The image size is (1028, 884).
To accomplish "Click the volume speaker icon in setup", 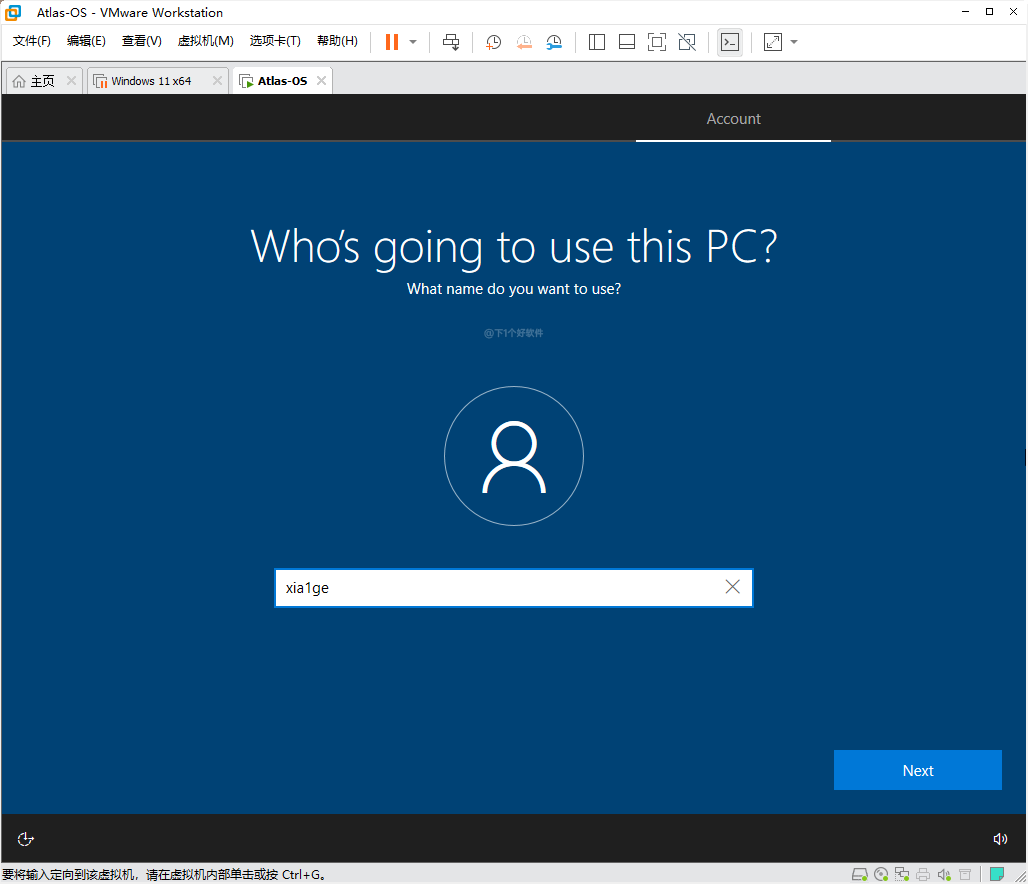I will pyautogui.click(x=1000, y=839).
